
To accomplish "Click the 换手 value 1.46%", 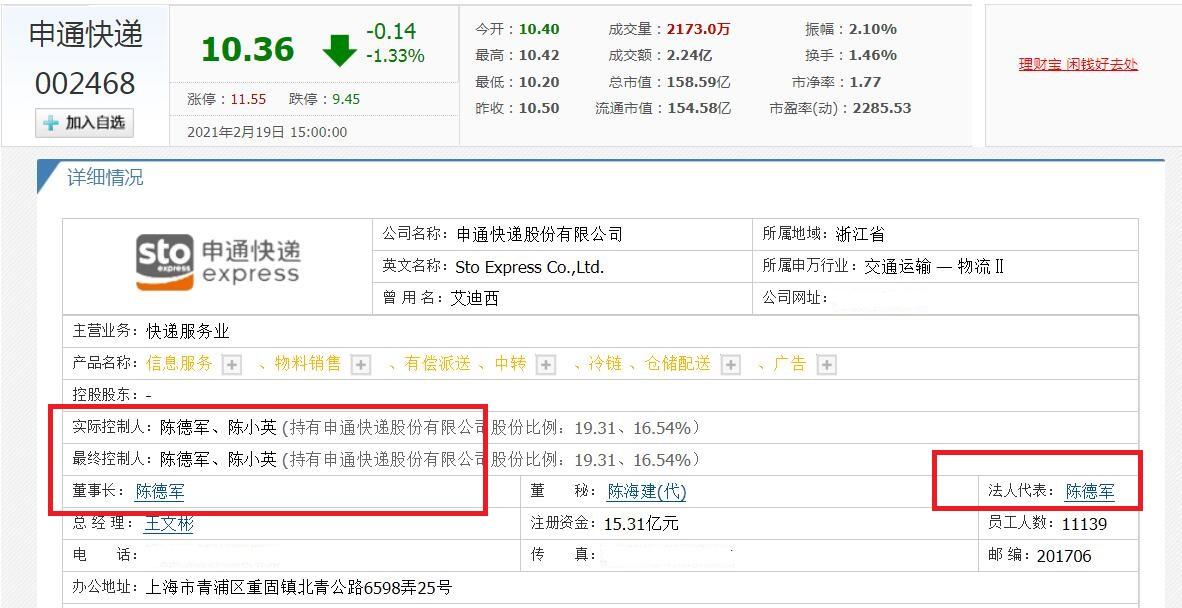I will [873, 56].
